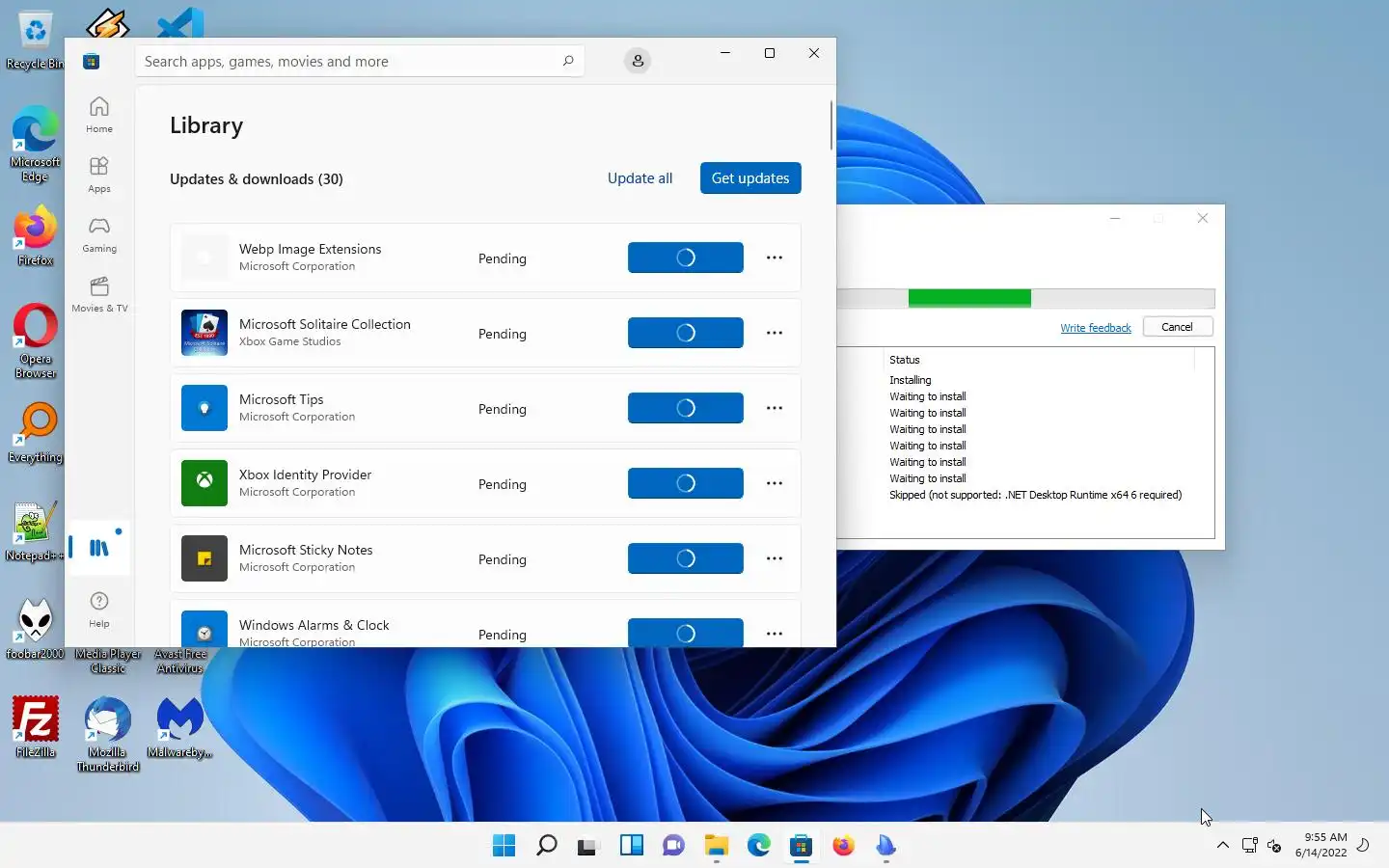The image size is (1389, 868).
Task: Open Microsoft Edge desktop shortcut
Action: tap(36, 146)
